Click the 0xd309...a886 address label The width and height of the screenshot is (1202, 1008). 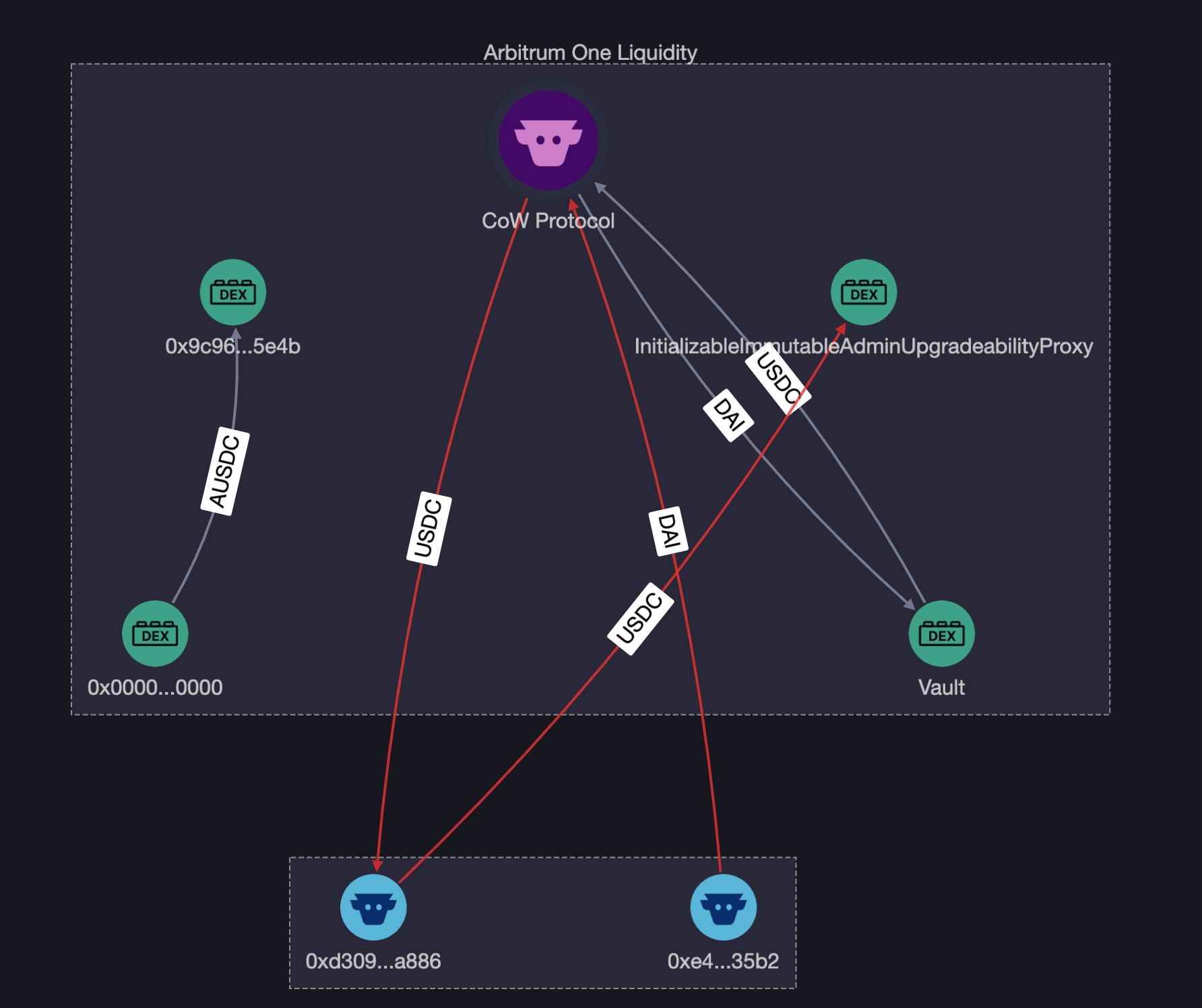(373, 961)
